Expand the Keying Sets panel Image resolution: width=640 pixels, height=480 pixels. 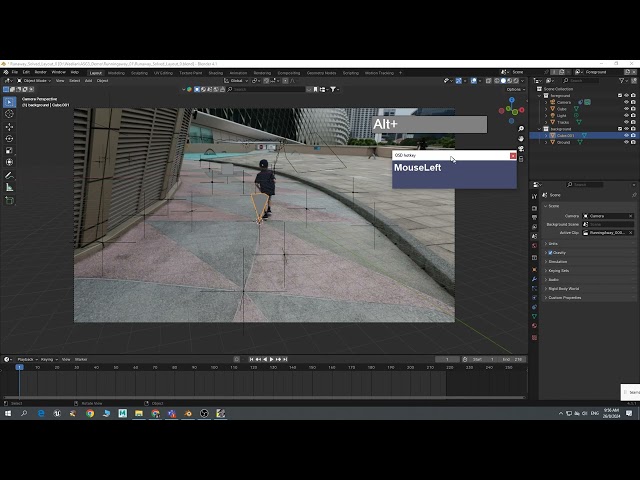[x=546, y=271]
